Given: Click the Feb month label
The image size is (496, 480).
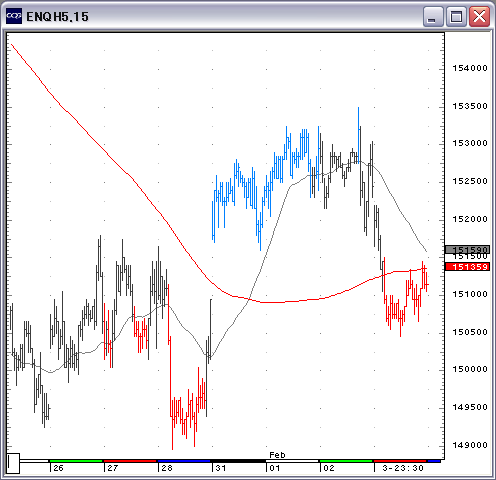Looking at the screenshot, I should pos(277,455).
